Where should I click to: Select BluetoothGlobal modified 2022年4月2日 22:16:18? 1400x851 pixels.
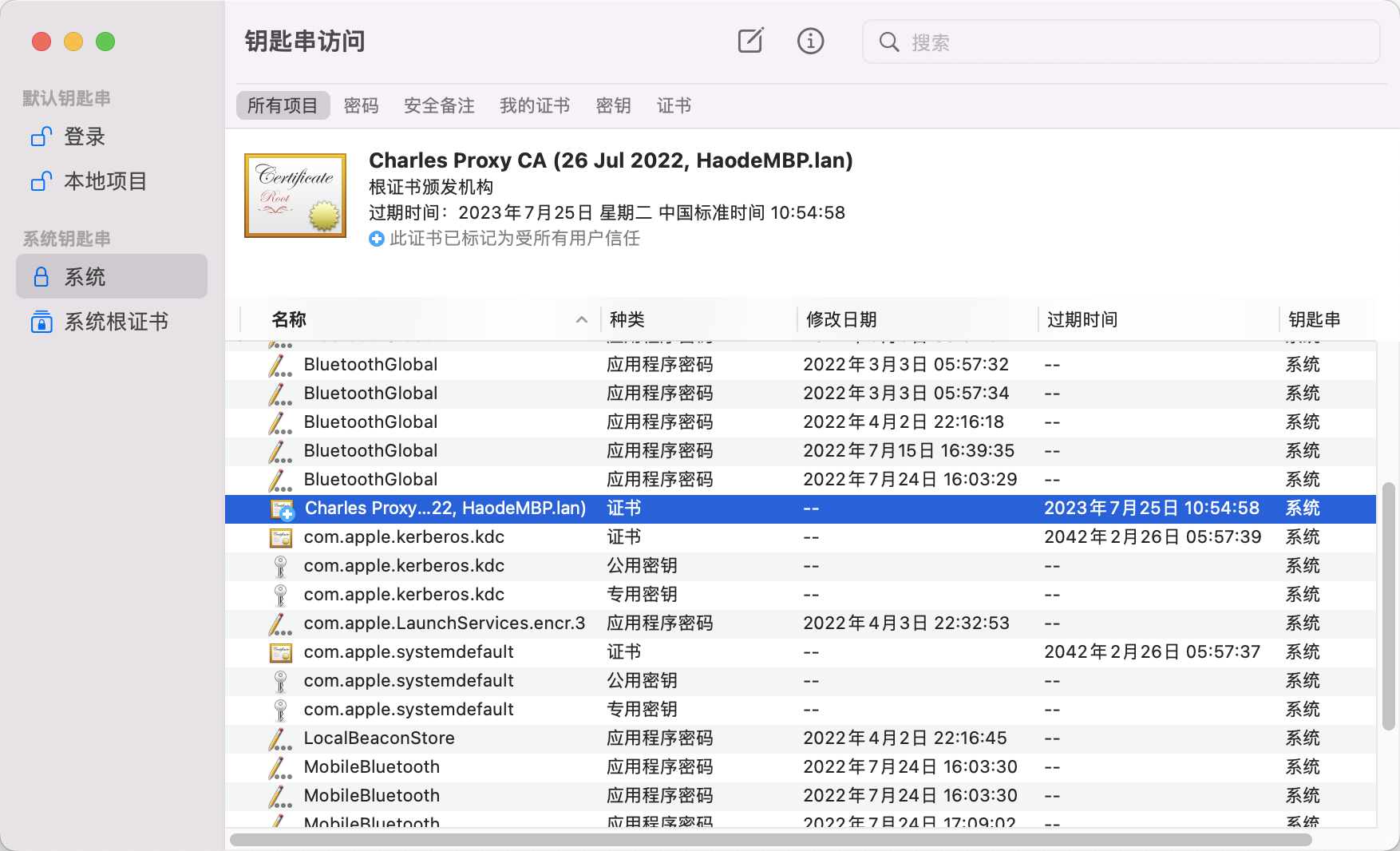click(801, 422)
